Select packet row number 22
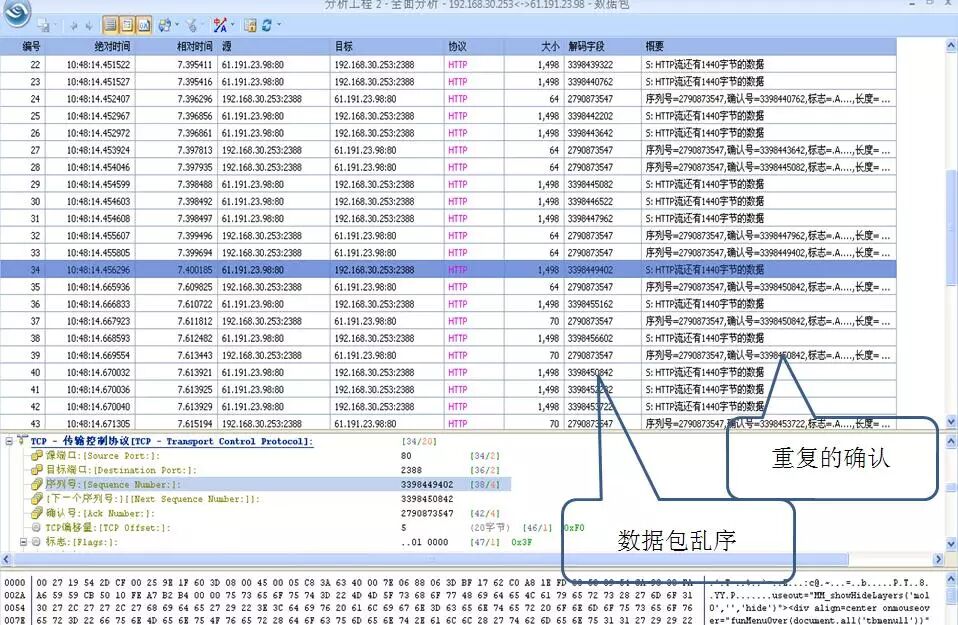 coord(448,64)
